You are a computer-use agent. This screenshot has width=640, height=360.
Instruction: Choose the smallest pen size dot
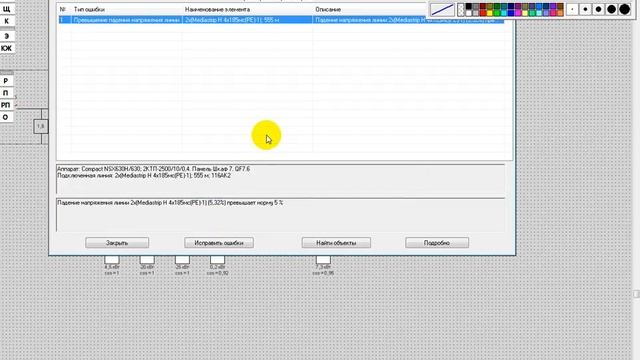coord(572,9)
